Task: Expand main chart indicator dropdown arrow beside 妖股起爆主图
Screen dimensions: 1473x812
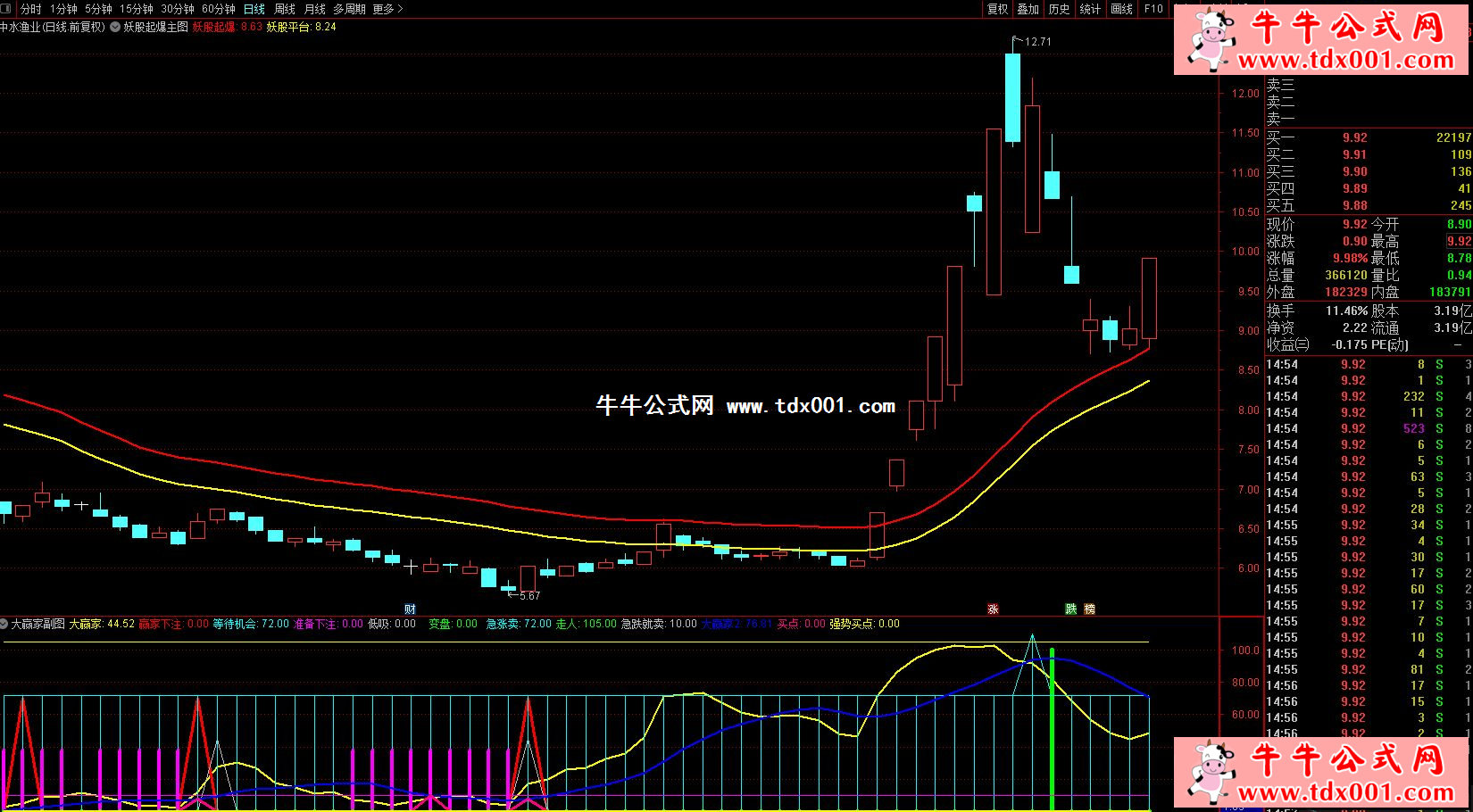Action: [115, 27]
